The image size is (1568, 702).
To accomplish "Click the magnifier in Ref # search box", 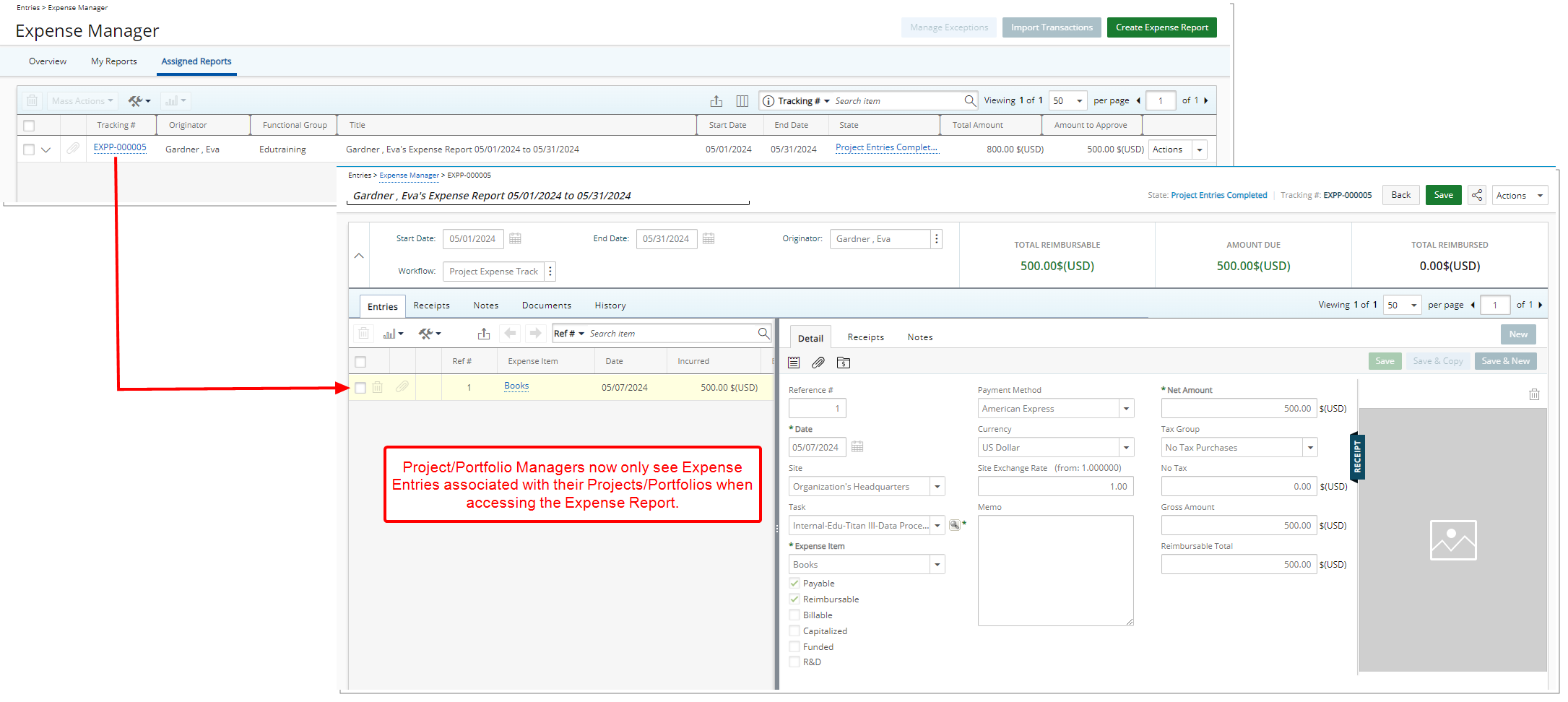I will pos(763,333).
